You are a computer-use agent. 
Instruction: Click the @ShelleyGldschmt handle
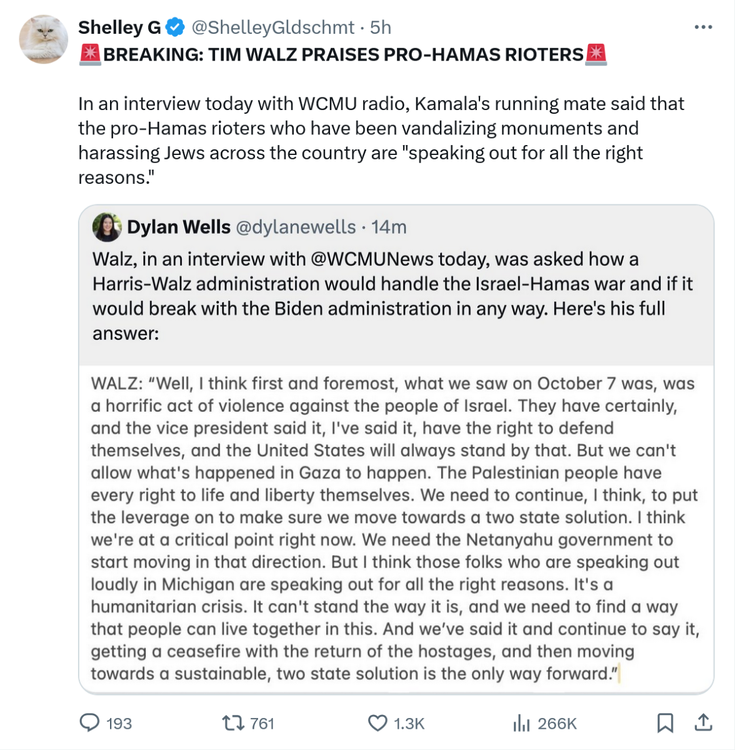(x=273, y=26)
